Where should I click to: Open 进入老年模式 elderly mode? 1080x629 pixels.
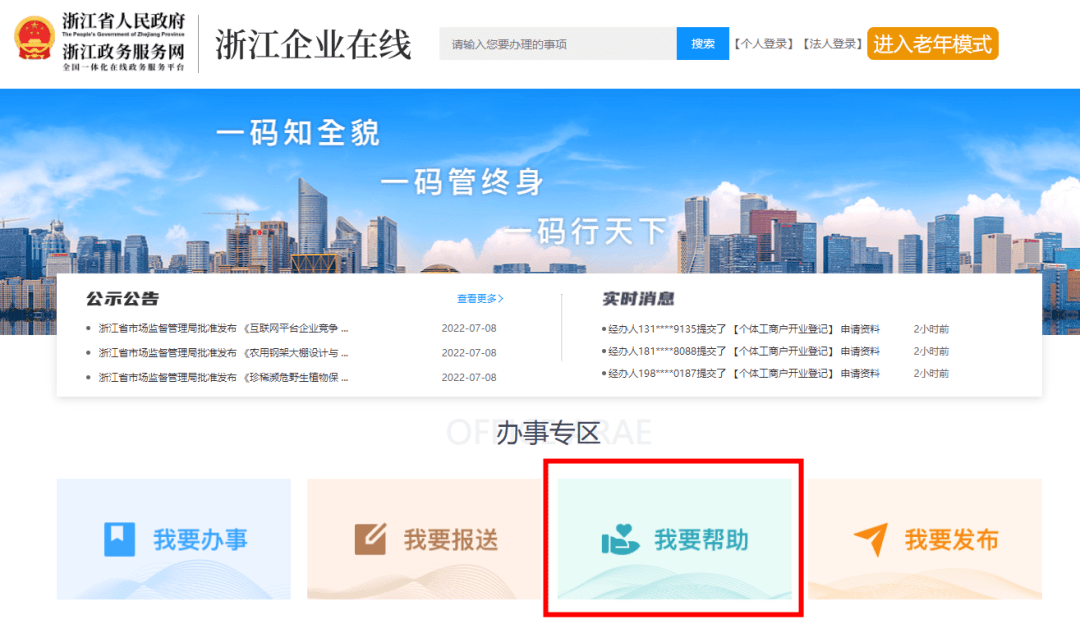[932, 43]
